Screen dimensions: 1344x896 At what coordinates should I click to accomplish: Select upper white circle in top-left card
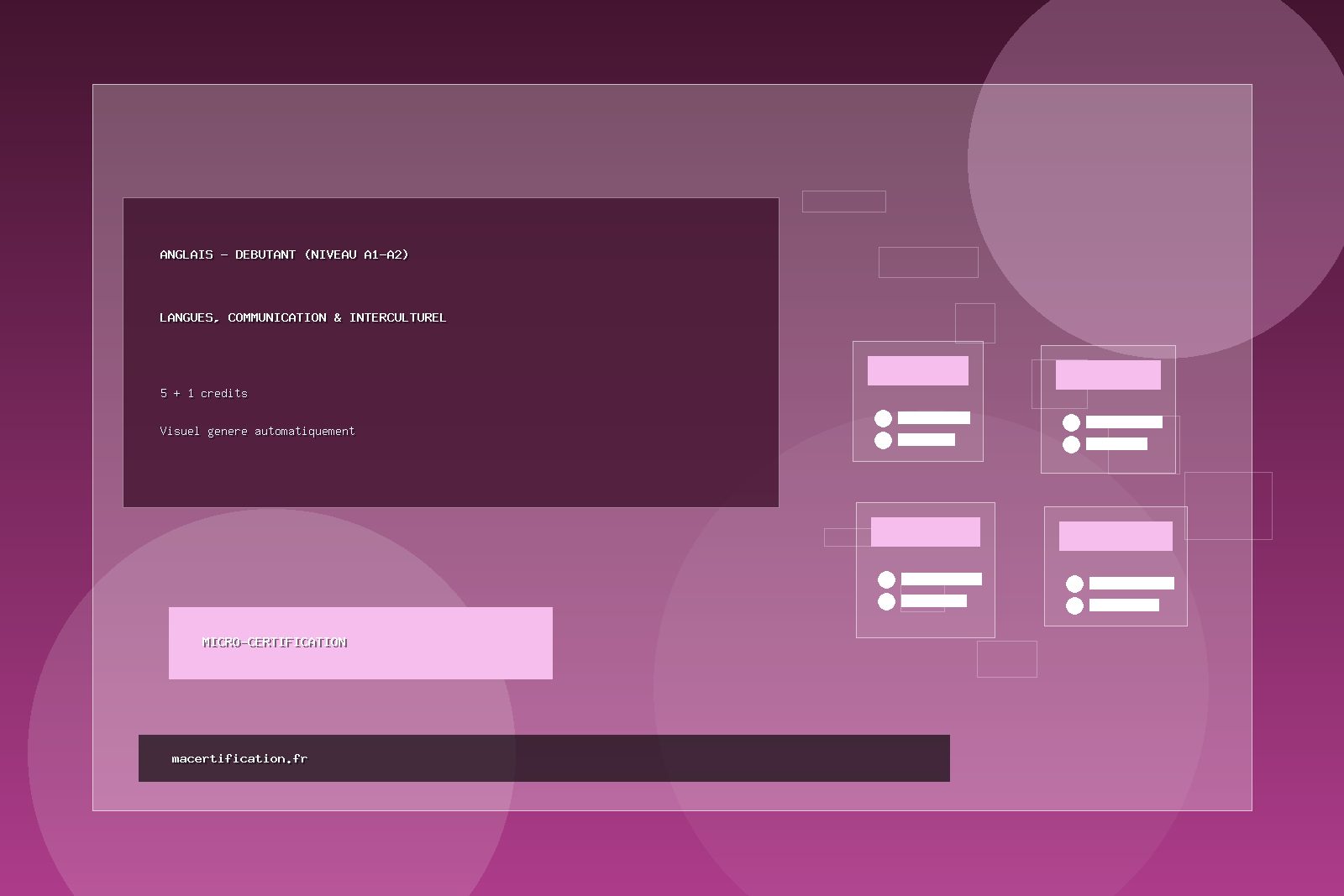click(883, 418)
